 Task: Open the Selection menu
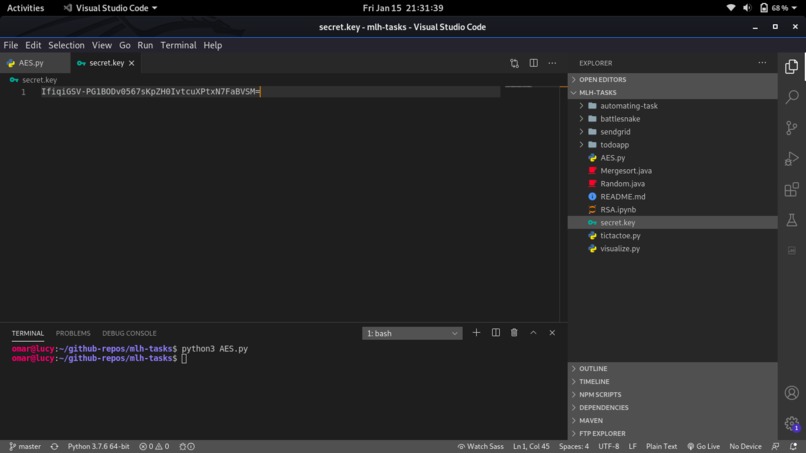[x=66, y=45]
